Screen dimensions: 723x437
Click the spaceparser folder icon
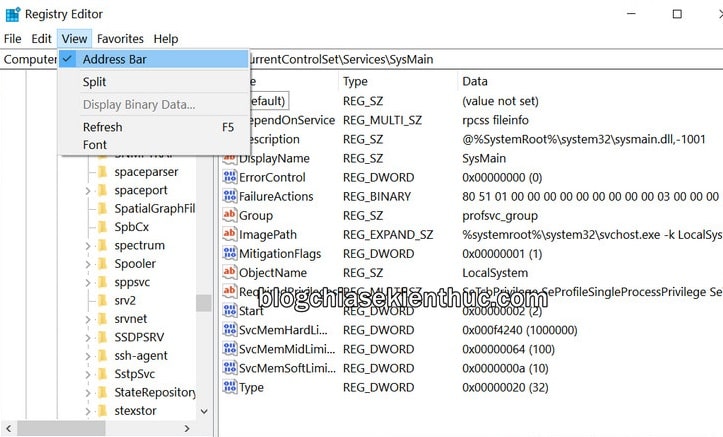pos(103,172)
